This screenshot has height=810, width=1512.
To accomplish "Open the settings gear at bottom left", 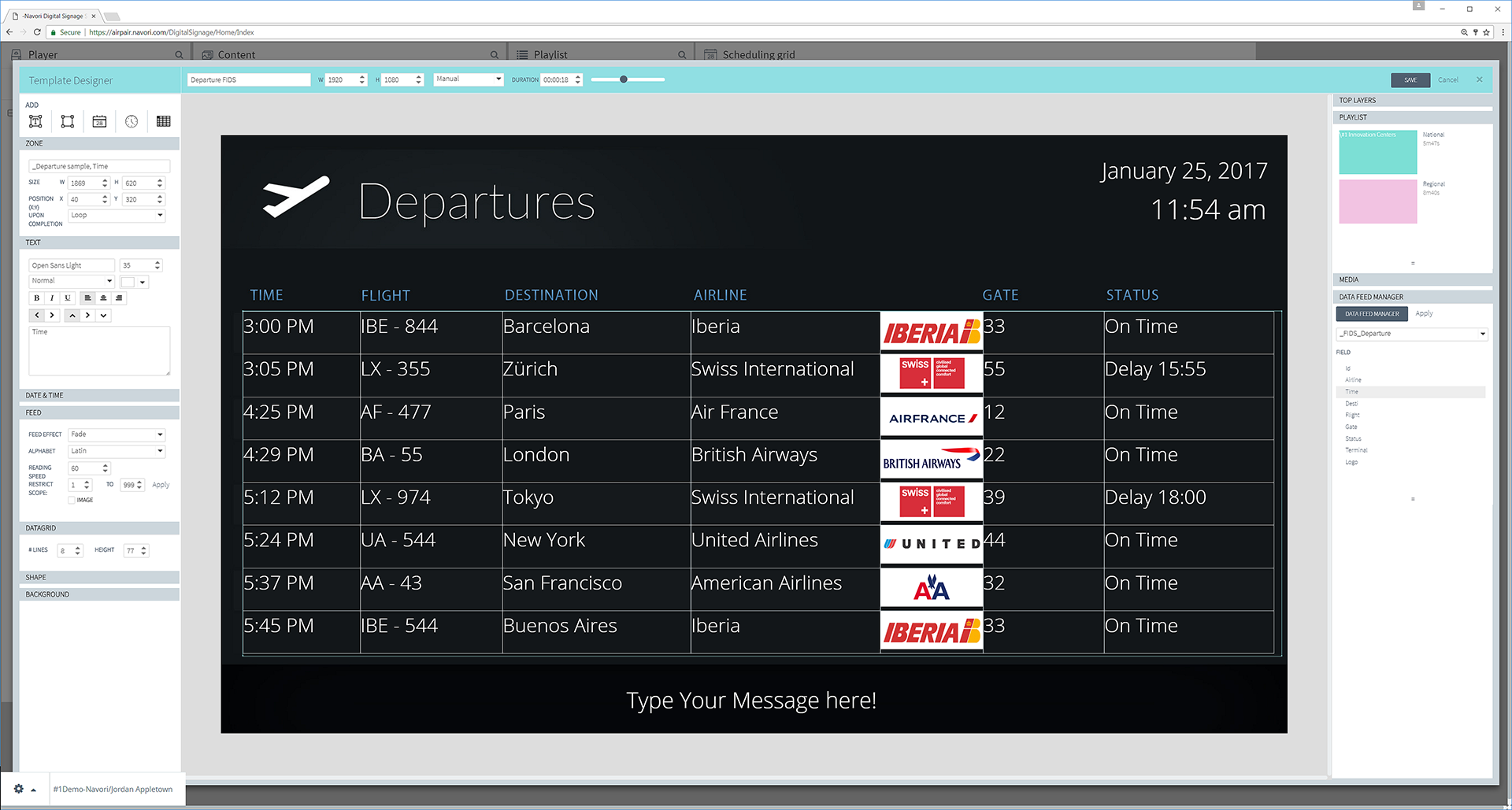I will (19, 789).
